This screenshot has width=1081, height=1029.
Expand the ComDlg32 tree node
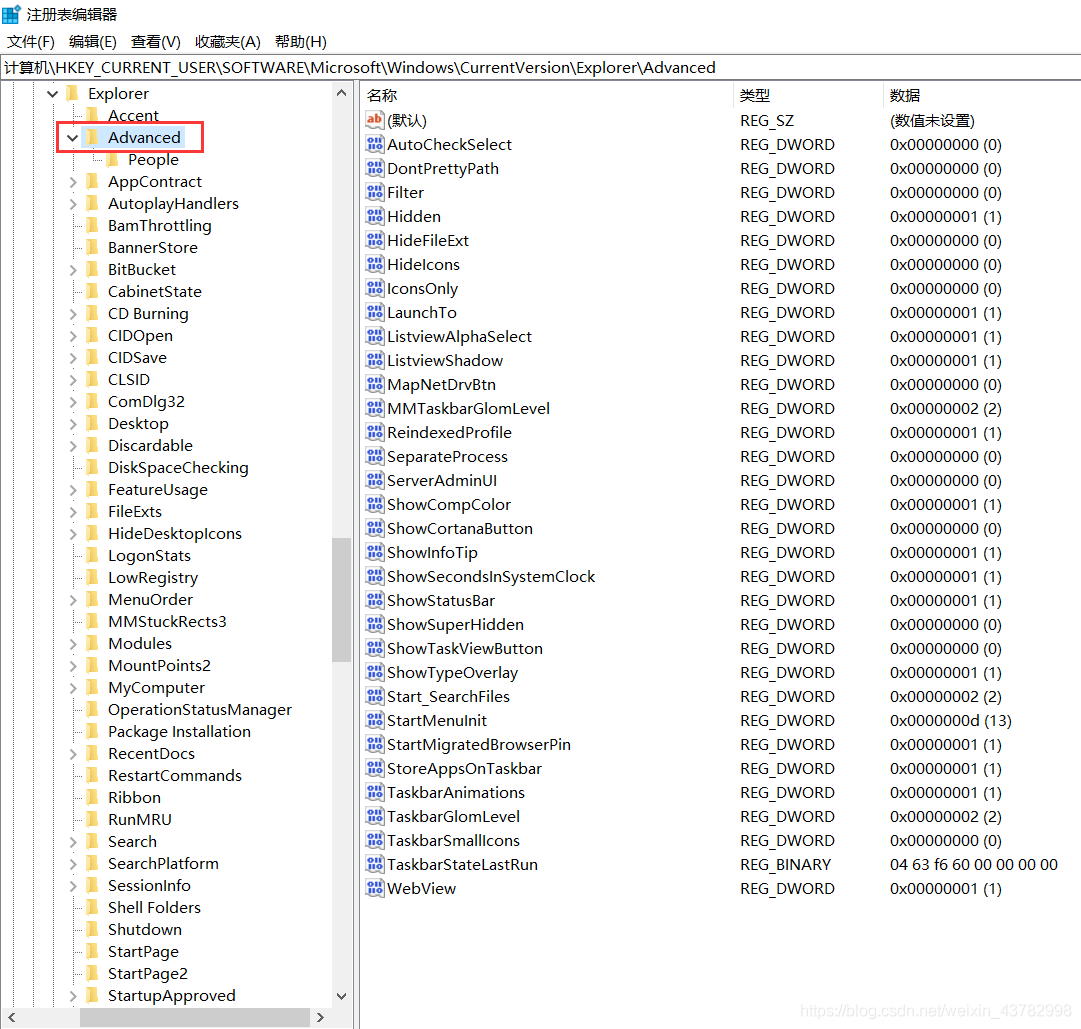[x=73, y=402]
